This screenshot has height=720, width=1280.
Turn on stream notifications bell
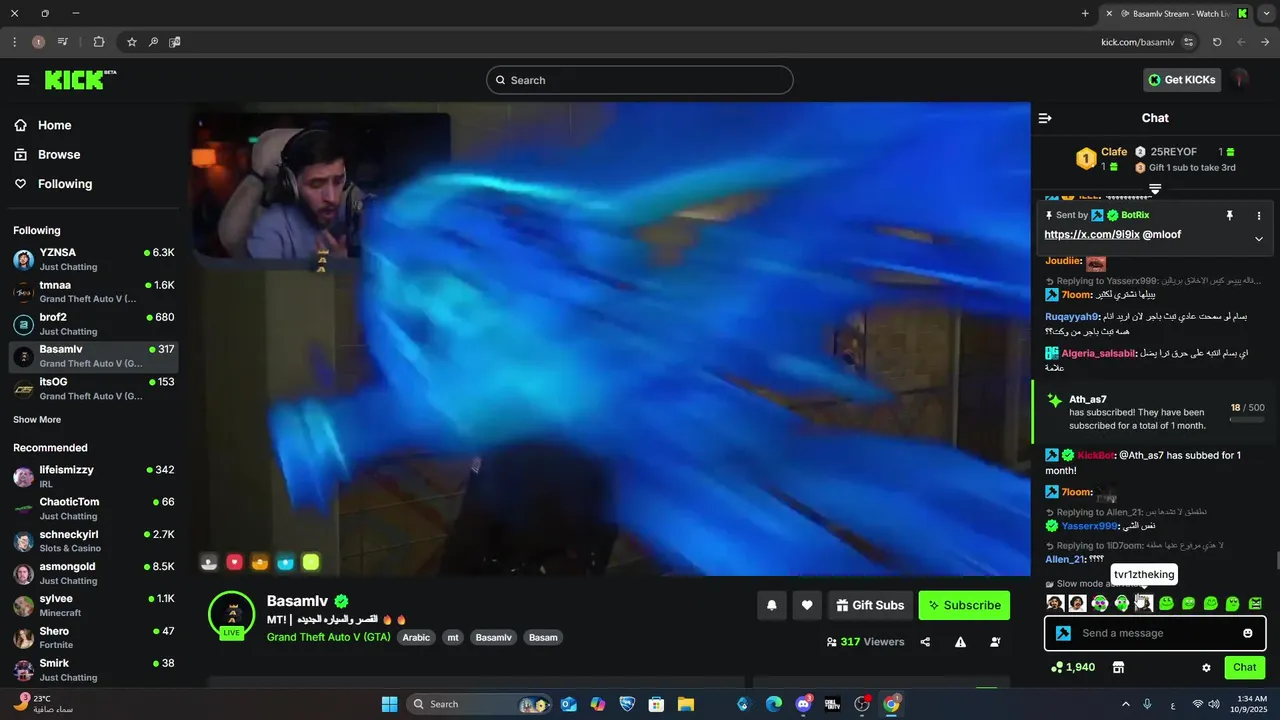772,605
